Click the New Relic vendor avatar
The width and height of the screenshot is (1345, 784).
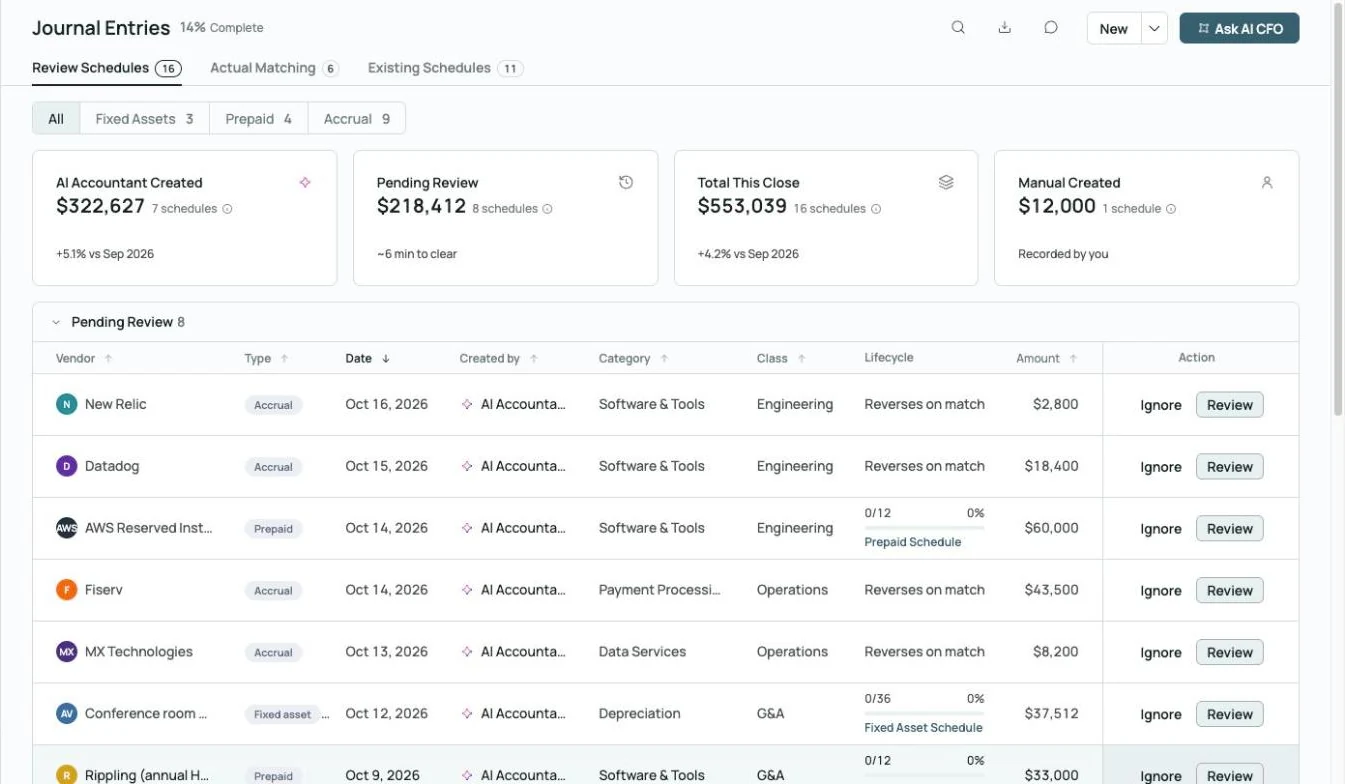point(67,405)
